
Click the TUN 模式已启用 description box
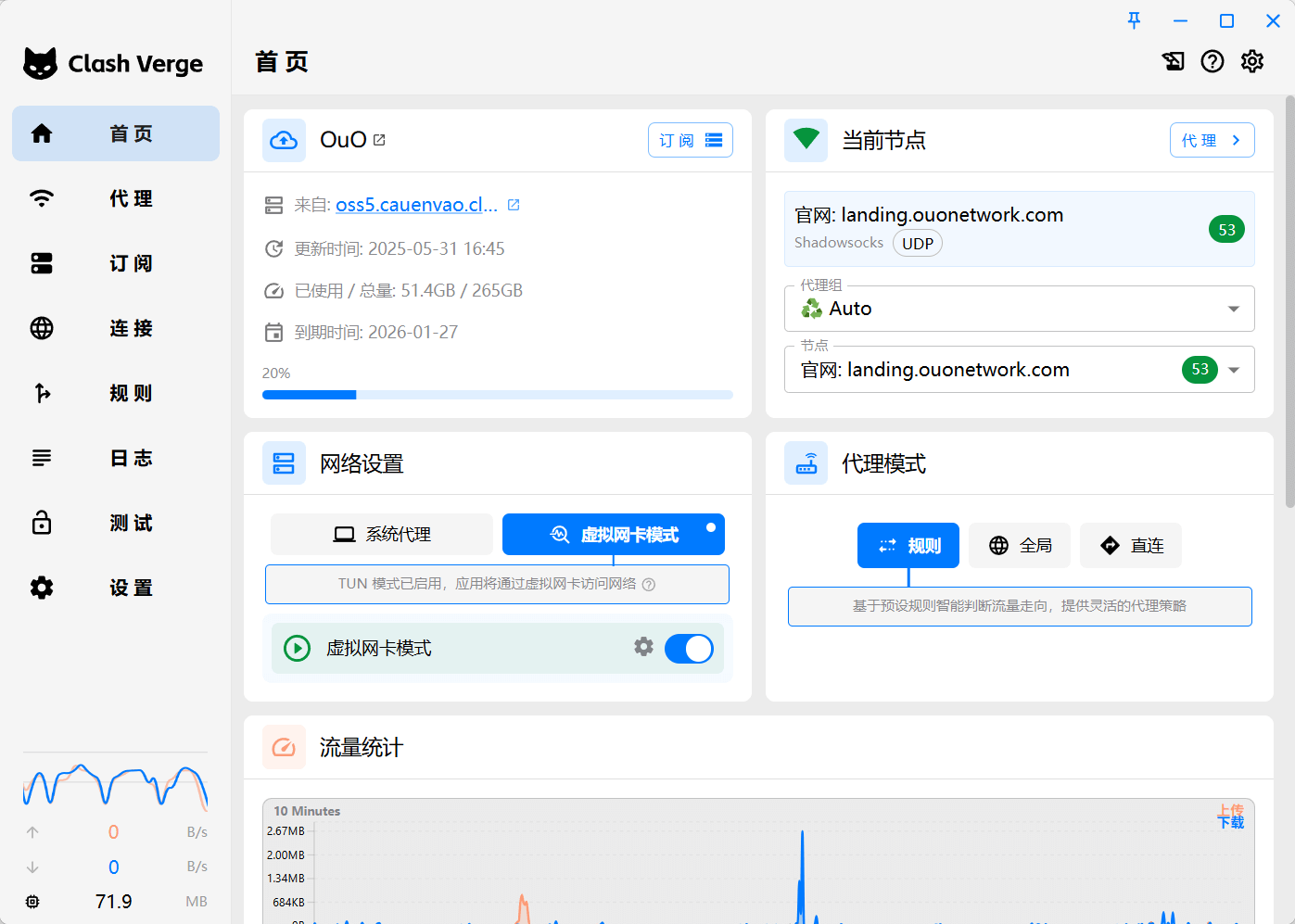(x=497, y=584)
